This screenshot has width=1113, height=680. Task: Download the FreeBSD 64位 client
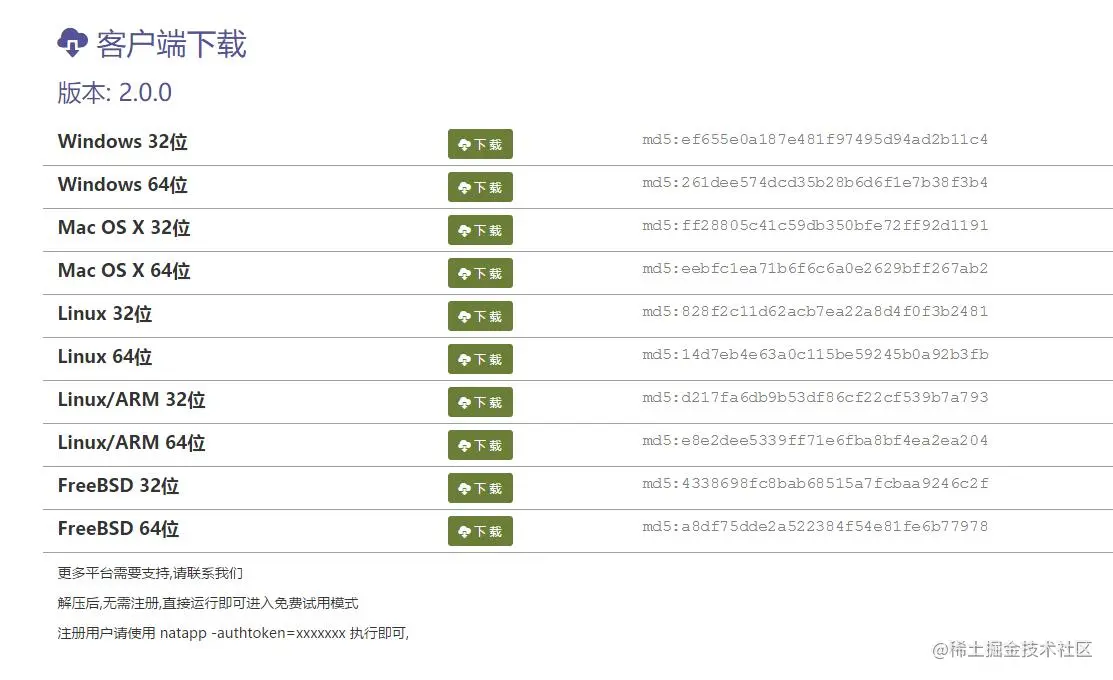click(x=480, y=531)
